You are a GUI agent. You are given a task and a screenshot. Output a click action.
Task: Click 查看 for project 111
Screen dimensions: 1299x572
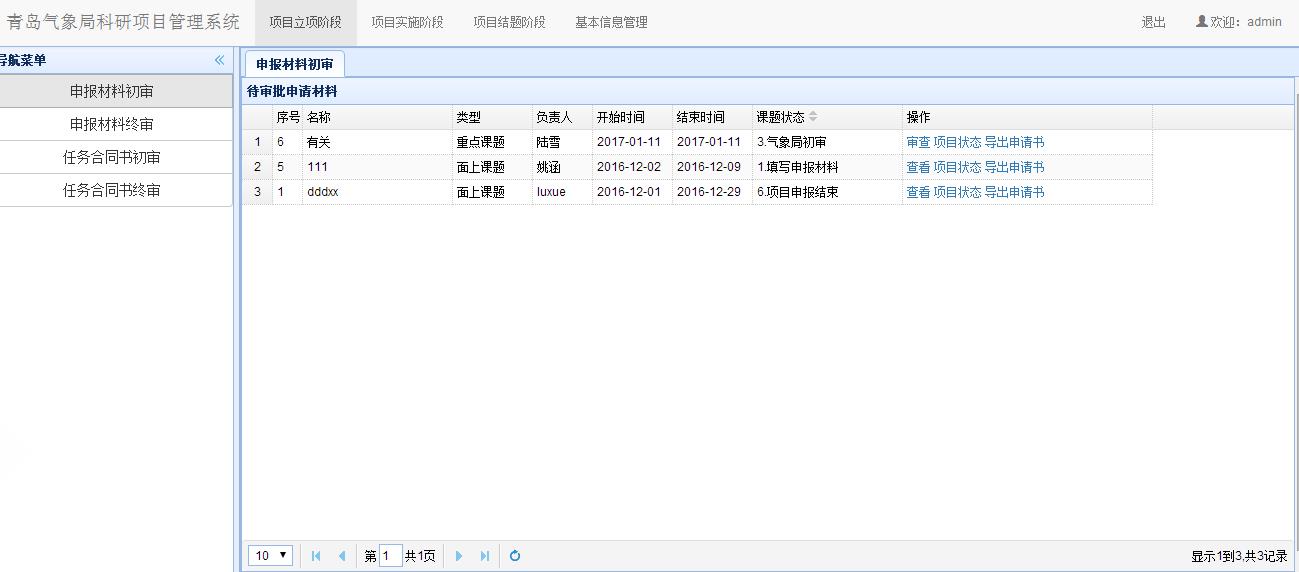tap(918, 167)
